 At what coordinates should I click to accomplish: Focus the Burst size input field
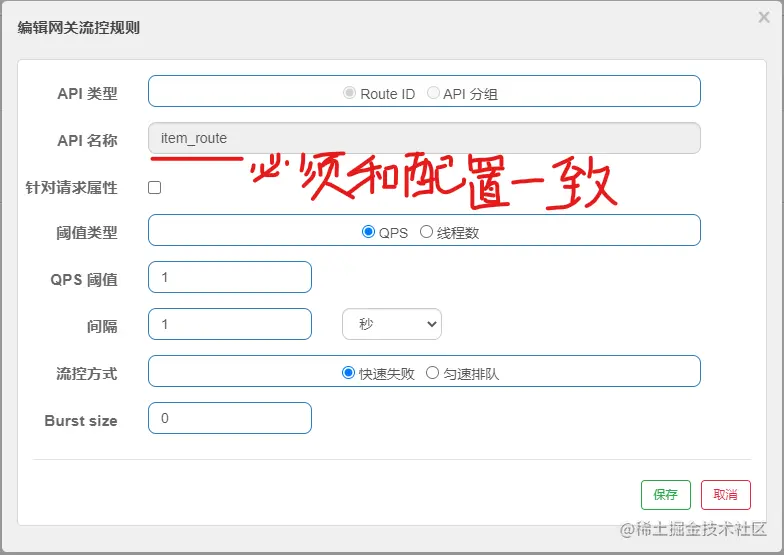(x=230, y=418)
